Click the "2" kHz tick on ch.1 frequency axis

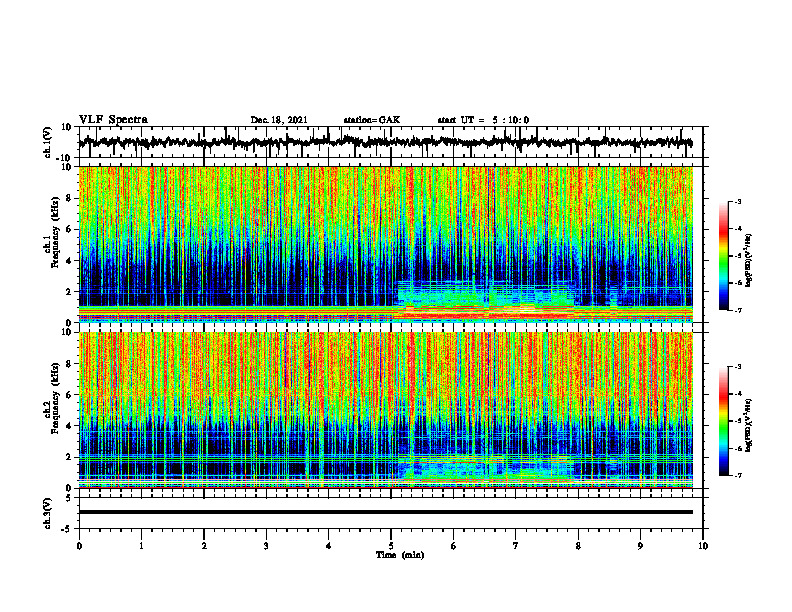pyautogui.click(x=70, y=292)
